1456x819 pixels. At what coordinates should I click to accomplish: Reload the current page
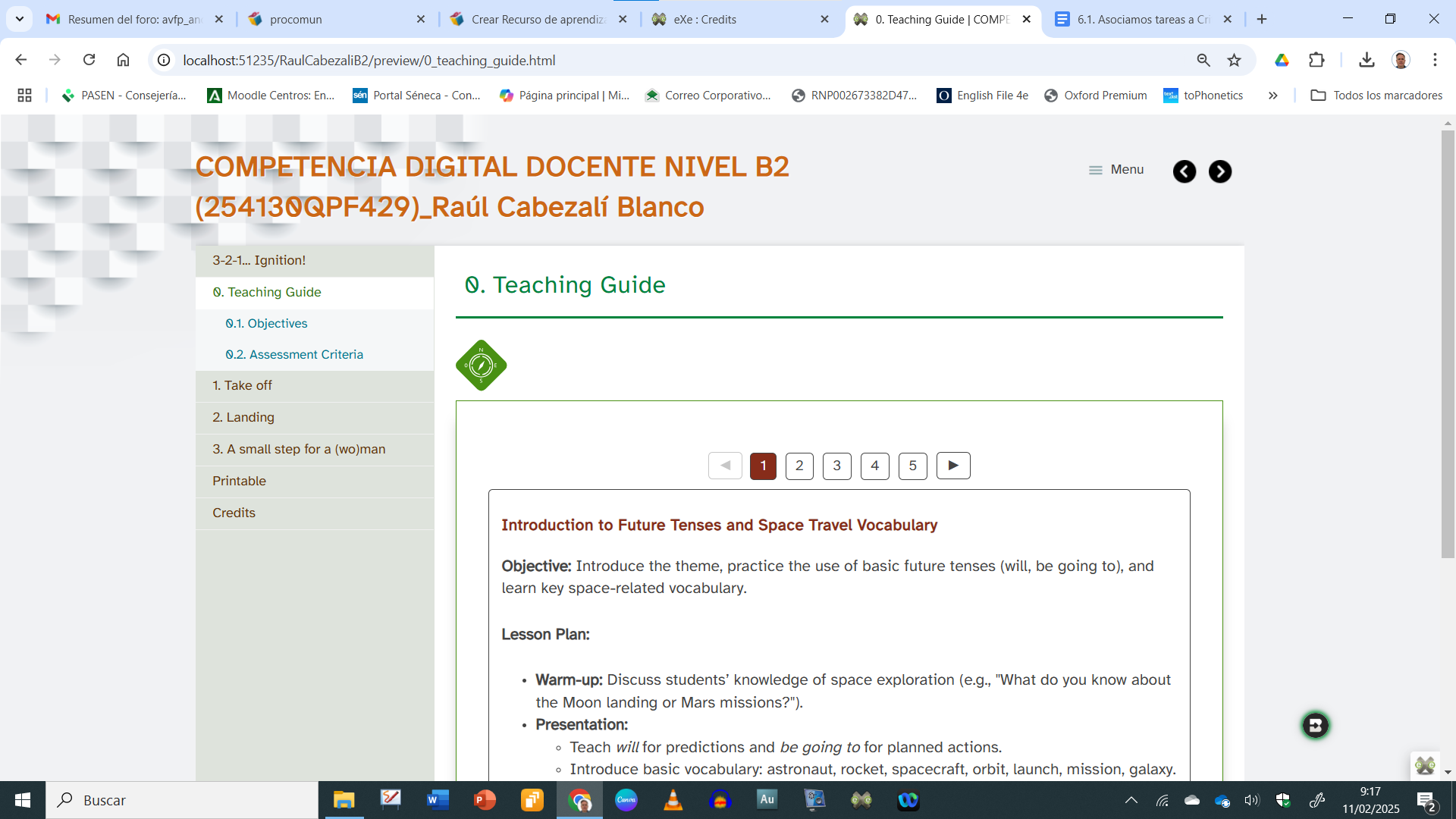pos(89,60)
